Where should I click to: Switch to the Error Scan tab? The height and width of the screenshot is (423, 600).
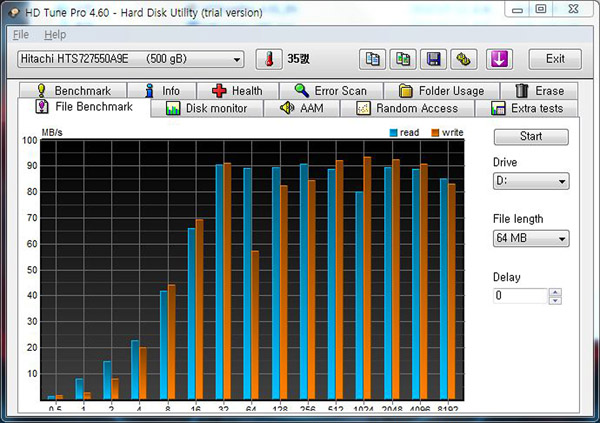coord(331,91)
